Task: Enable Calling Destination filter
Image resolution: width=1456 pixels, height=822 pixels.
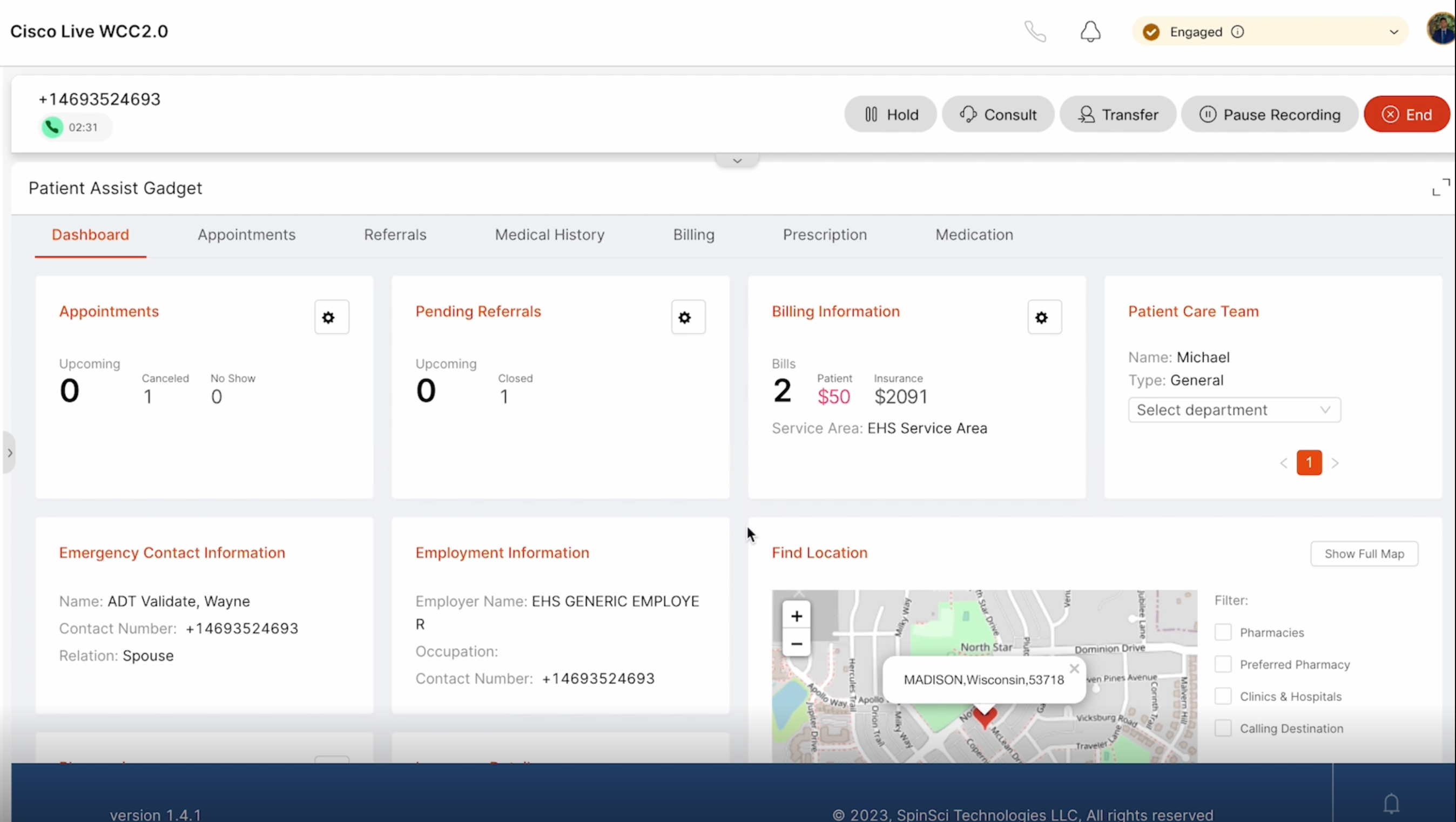Action: [1223, 728]
